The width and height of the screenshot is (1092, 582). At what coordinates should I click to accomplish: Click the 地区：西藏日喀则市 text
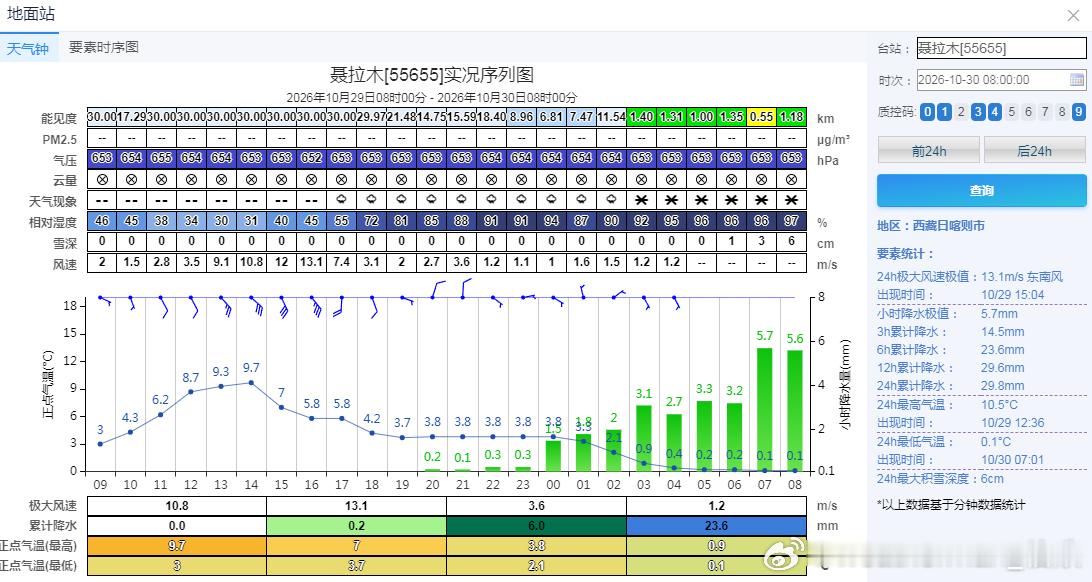(x=931, y=226)
